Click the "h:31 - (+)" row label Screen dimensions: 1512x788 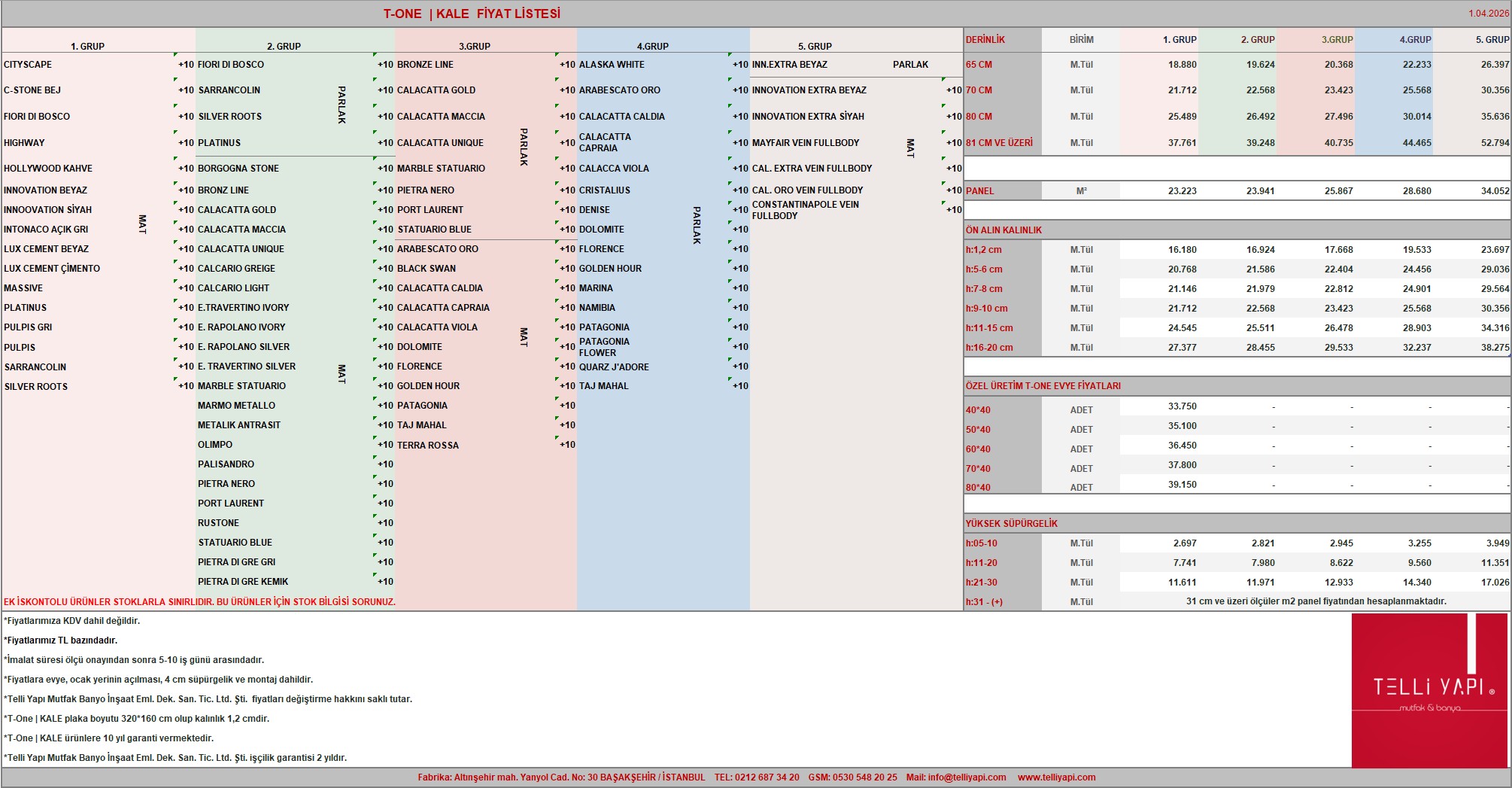[x=985, y=602]
